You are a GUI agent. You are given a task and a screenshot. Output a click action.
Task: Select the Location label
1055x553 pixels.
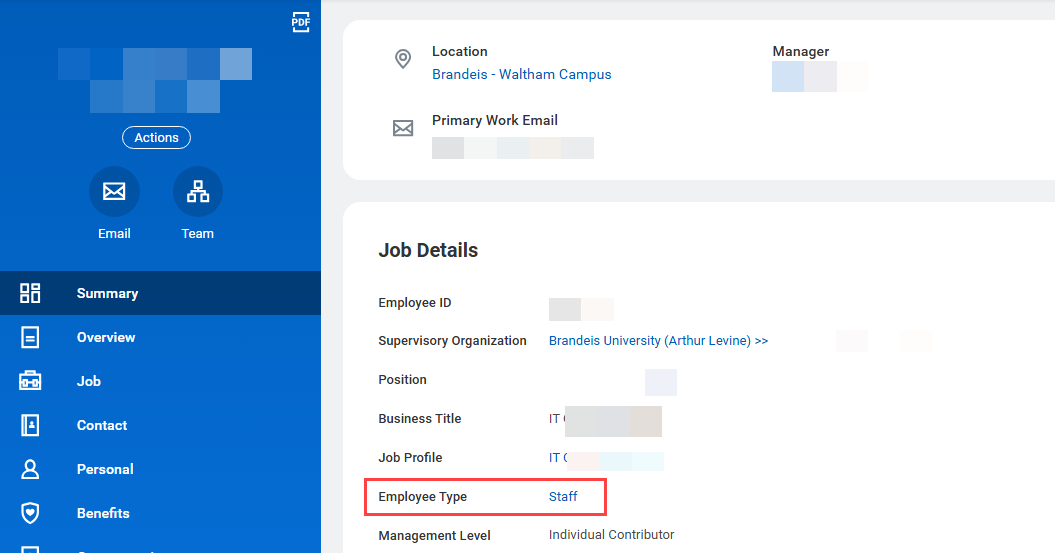pyautogui.click(x=460, y=51)
